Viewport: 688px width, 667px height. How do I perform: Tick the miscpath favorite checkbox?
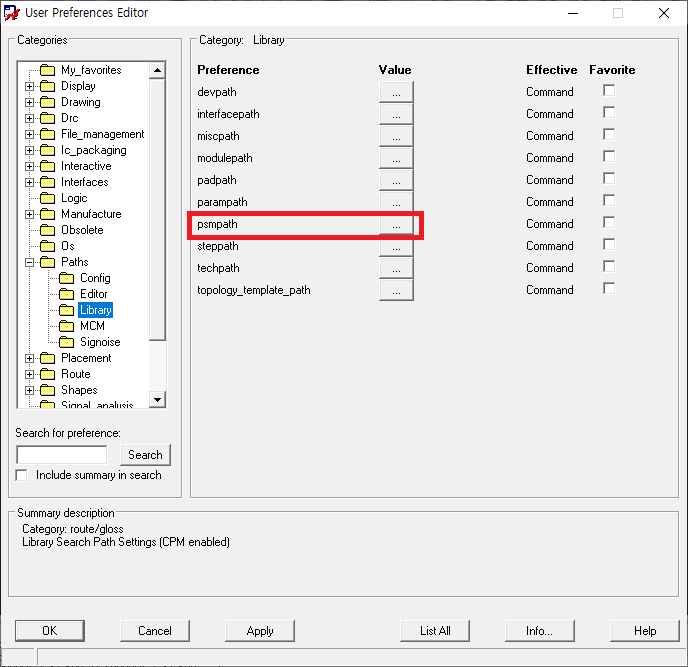click(x=609, y=135)
